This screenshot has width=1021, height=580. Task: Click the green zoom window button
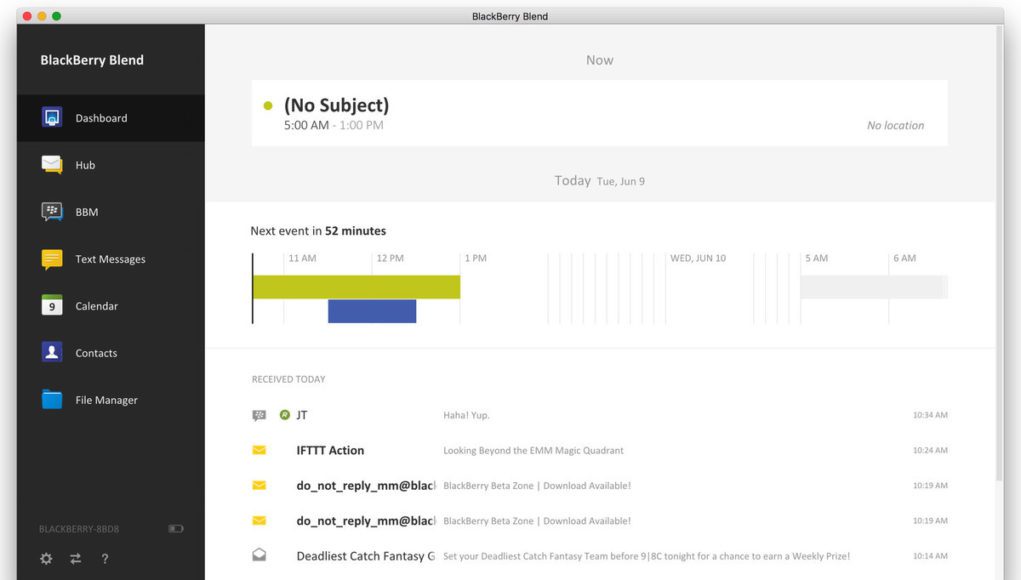(57, 16)
